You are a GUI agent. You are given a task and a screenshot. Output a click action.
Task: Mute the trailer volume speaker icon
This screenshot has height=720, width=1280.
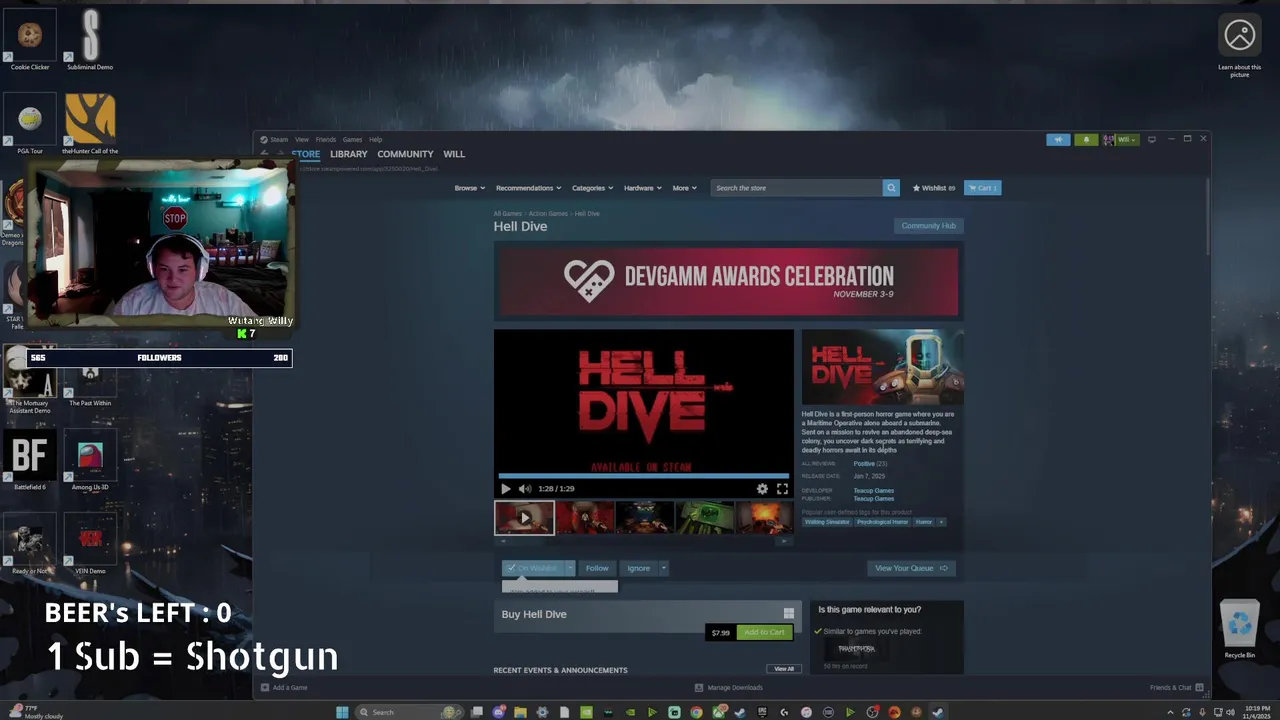pos(524,489)
